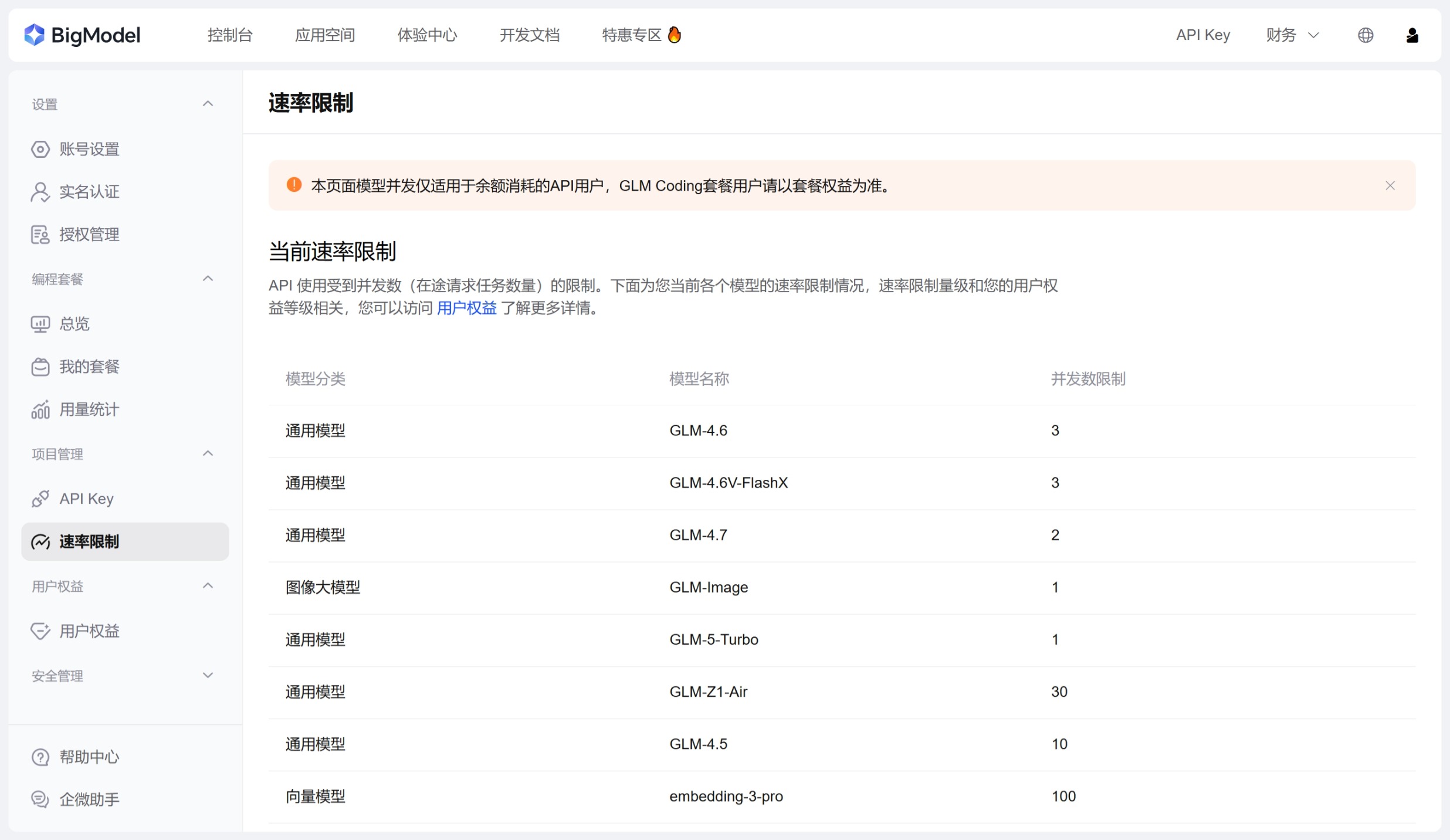Open the user avatar menu
Image resolution: width=1450 pixels, height=840 pixels.
click(x=1412, y=35)
